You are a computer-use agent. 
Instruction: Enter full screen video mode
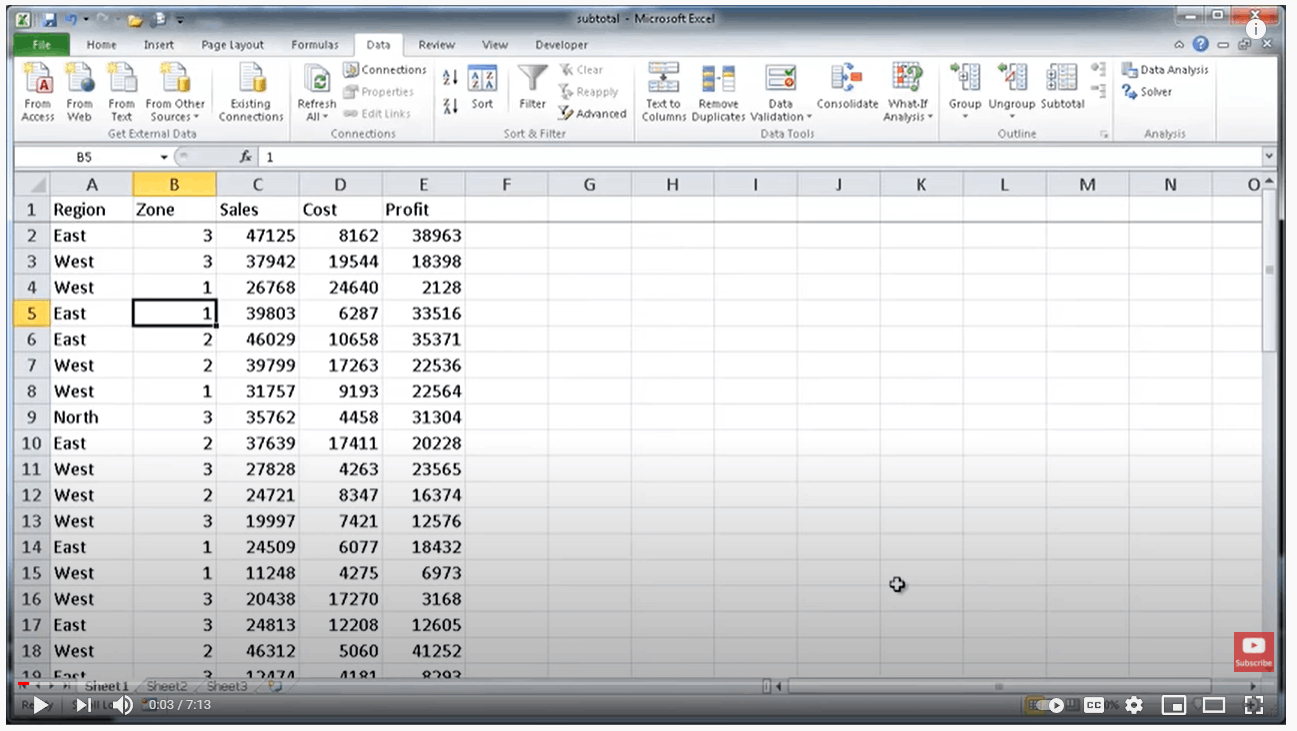click(x=1253, y=705)
